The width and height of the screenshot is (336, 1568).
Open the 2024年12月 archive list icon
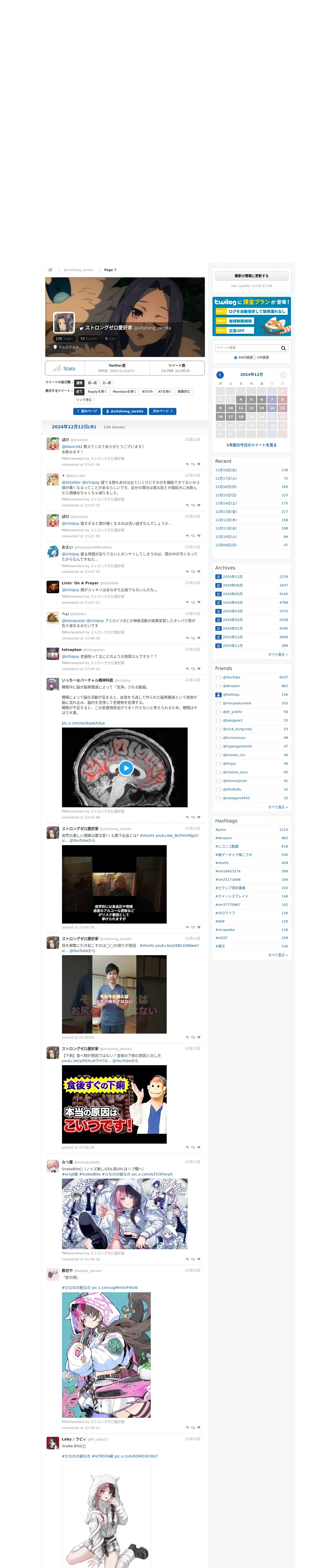click(218, 577)
